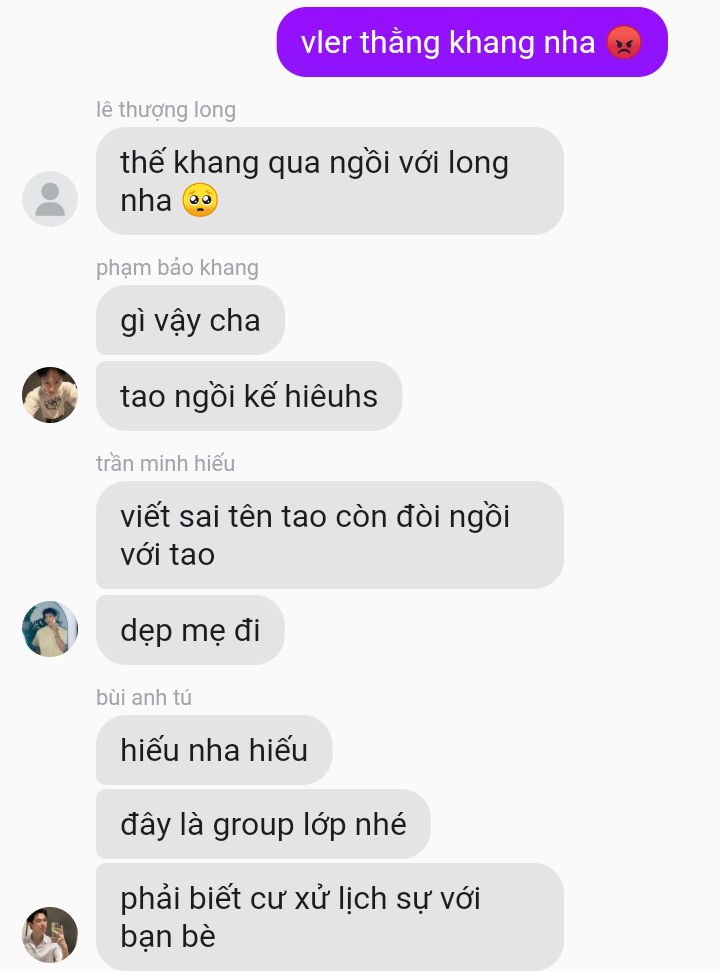
Task: Tap phạm bảo khang's profile photo
Action: pos(50,395)
